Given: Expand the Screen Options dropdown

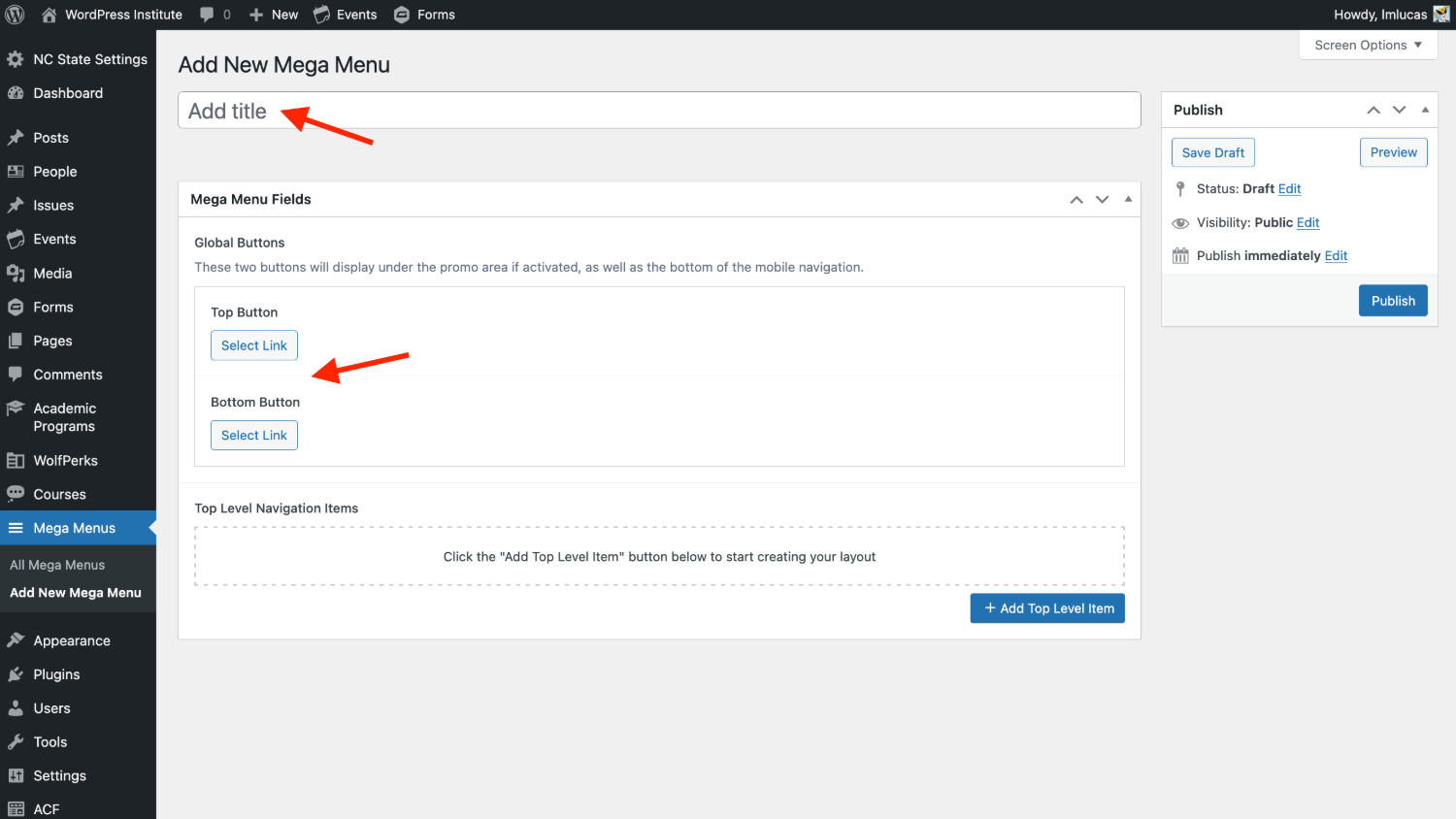Looking at the screenshot, I should coord(1368,45).
